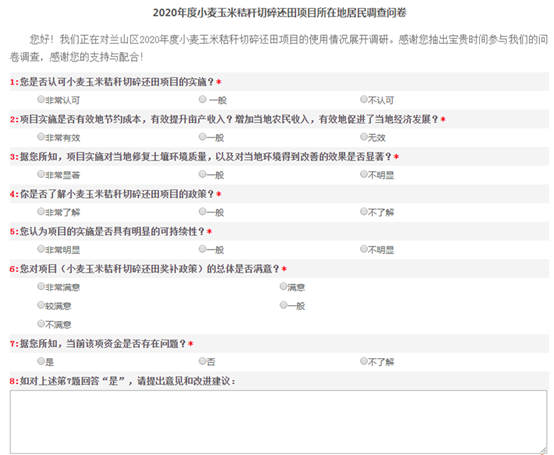This screenshot has height=455, width=554.
Task: Click the text area resize handle corner
Action: (543, 449)
